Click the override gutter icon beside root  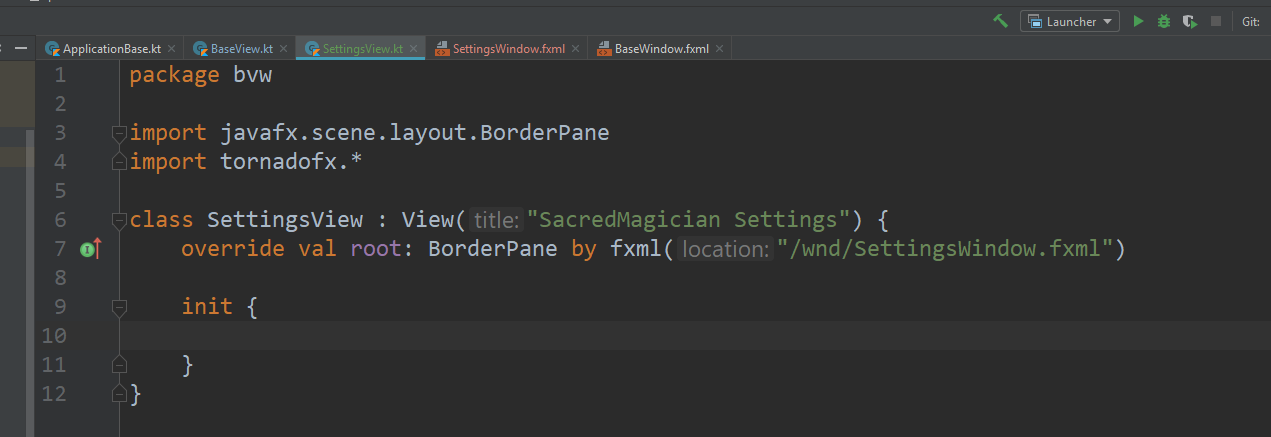pos(90,249)
